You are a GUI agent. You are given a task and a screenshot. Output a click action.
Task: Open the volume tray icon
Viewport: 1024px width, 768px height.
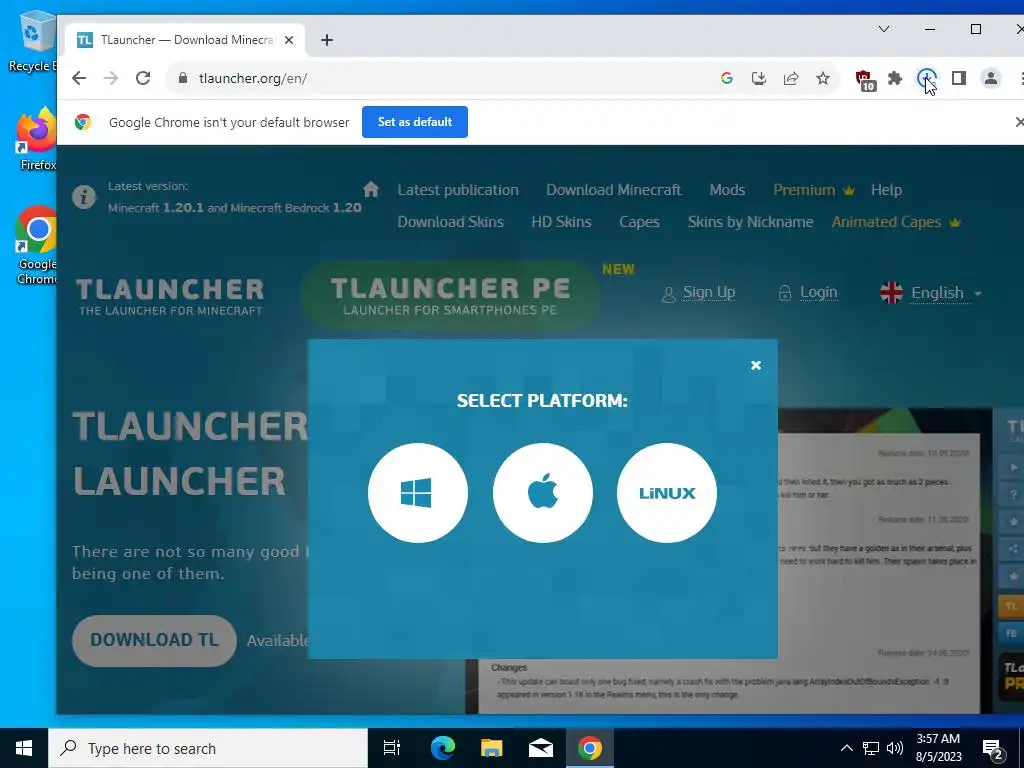[x=895, y=748]
